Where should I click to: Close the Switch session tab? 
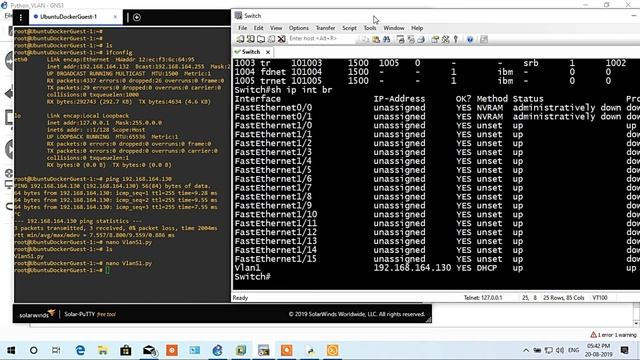[268, 52]
